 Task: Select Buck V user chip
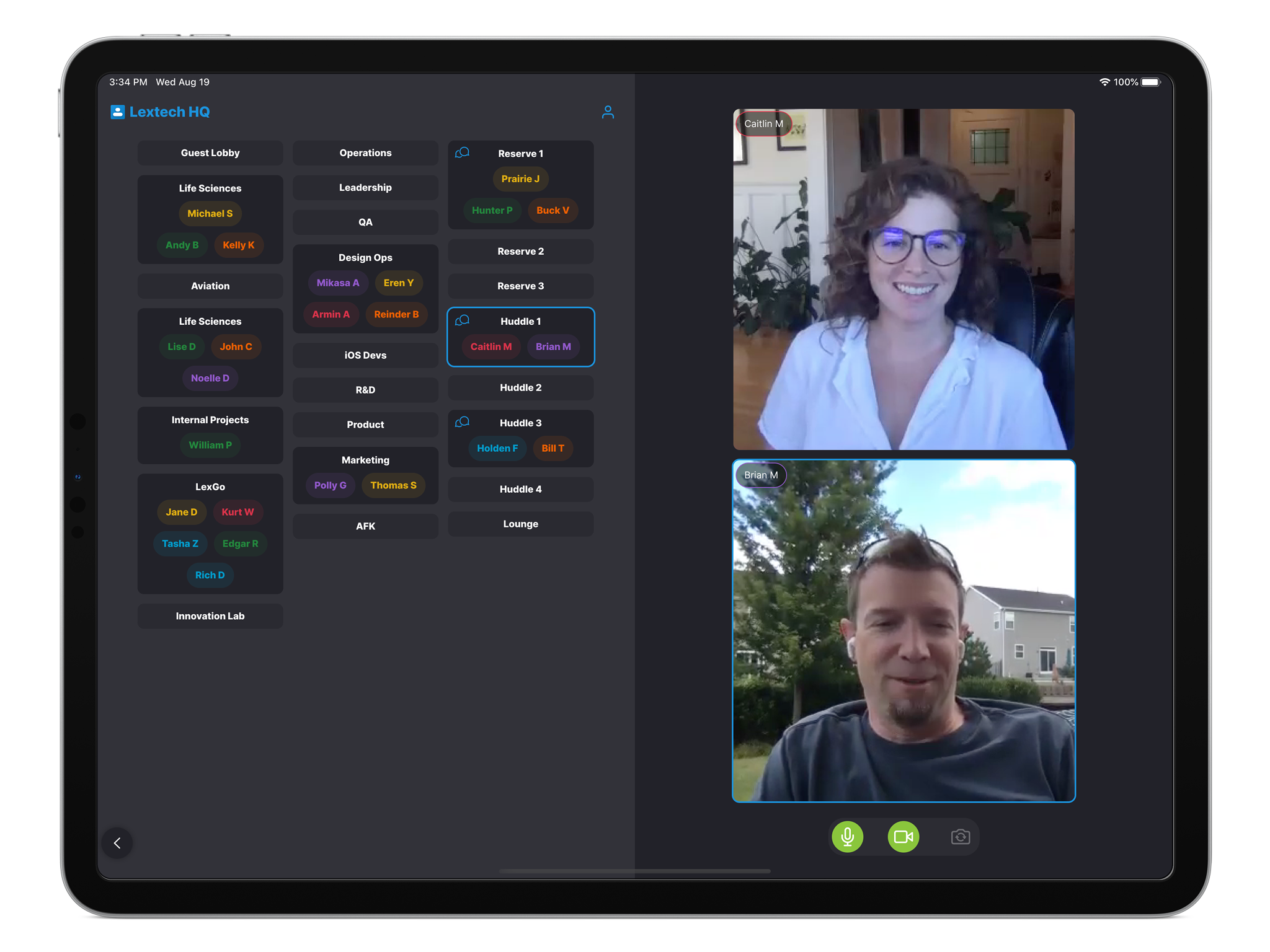553,211
